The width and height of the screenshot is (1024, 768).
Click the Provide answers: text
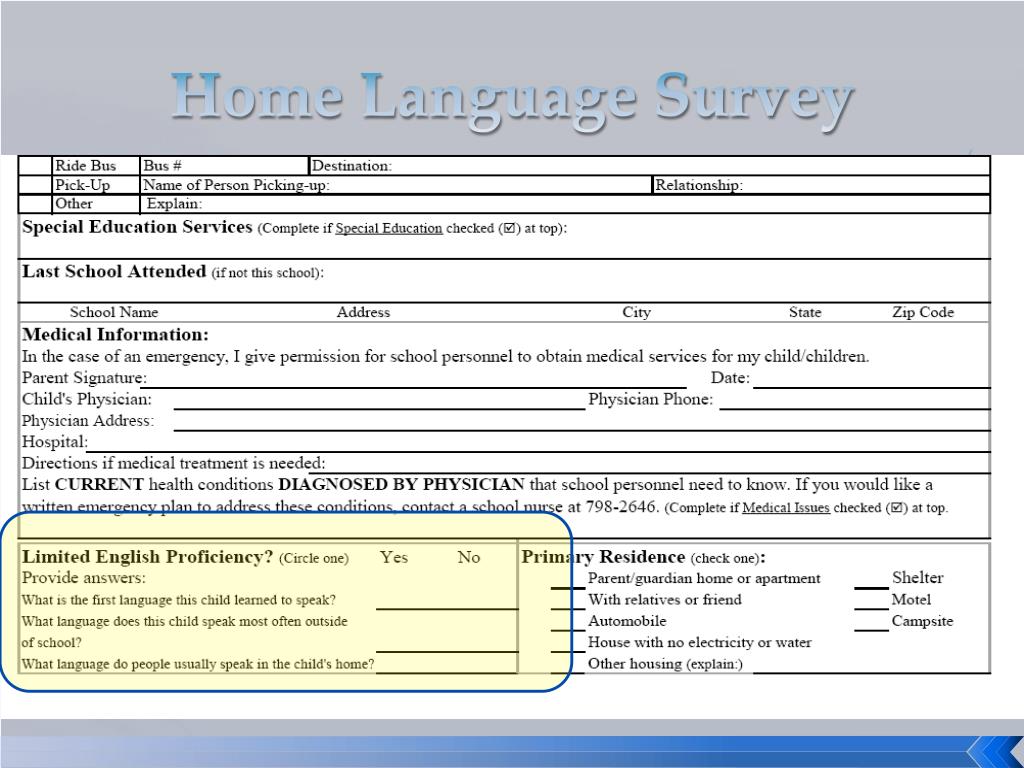point(84,578)
